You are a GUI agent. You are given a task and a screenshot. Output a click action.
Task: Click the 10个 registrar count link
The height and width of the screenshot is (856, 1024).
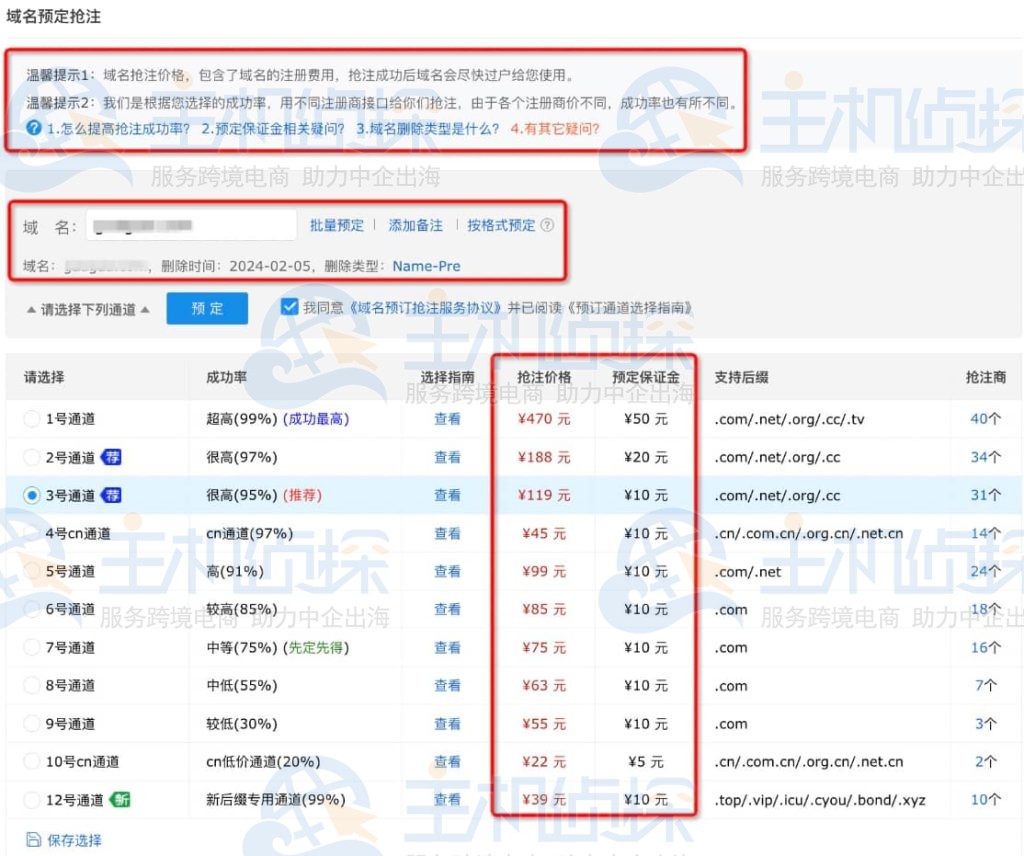click(x=985, y=799)
